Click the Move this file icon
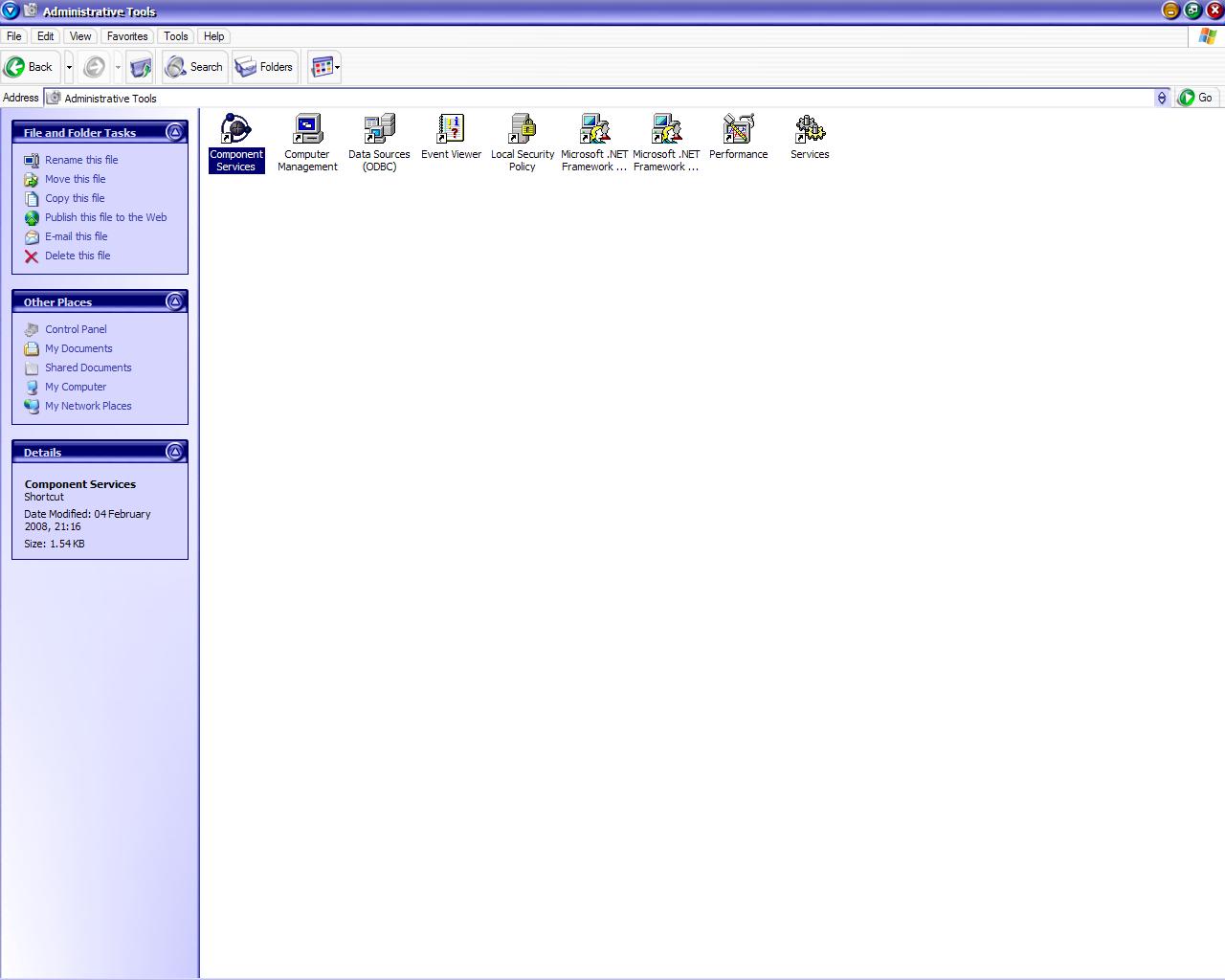The width and height of the screenshot is (1225, 980). (x=32, y=179)
